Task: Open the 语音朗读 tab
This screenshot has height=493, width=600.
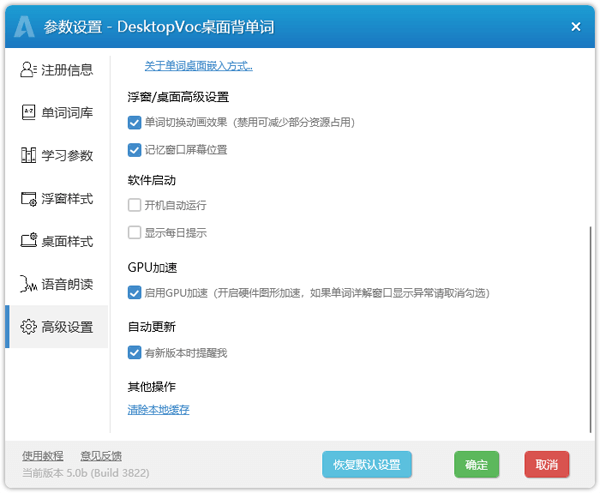Action: coord(57,284)
